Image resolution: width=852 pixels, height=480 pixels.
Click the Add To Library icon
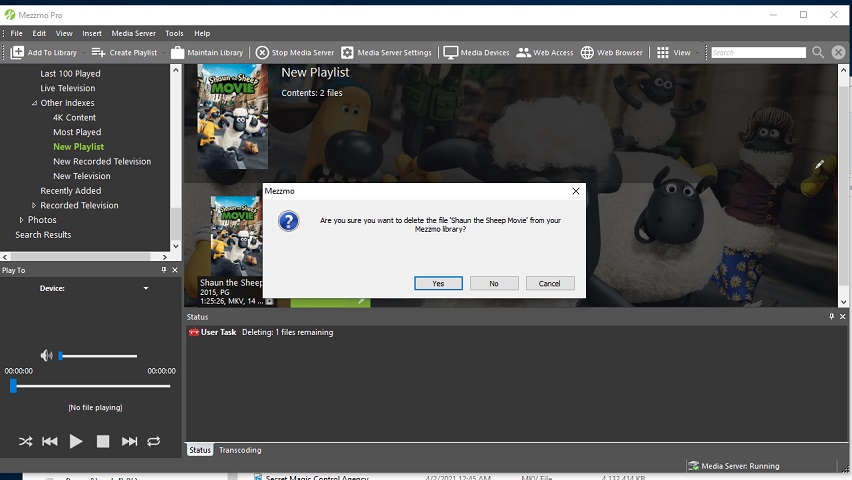click(x=17, y=52)
